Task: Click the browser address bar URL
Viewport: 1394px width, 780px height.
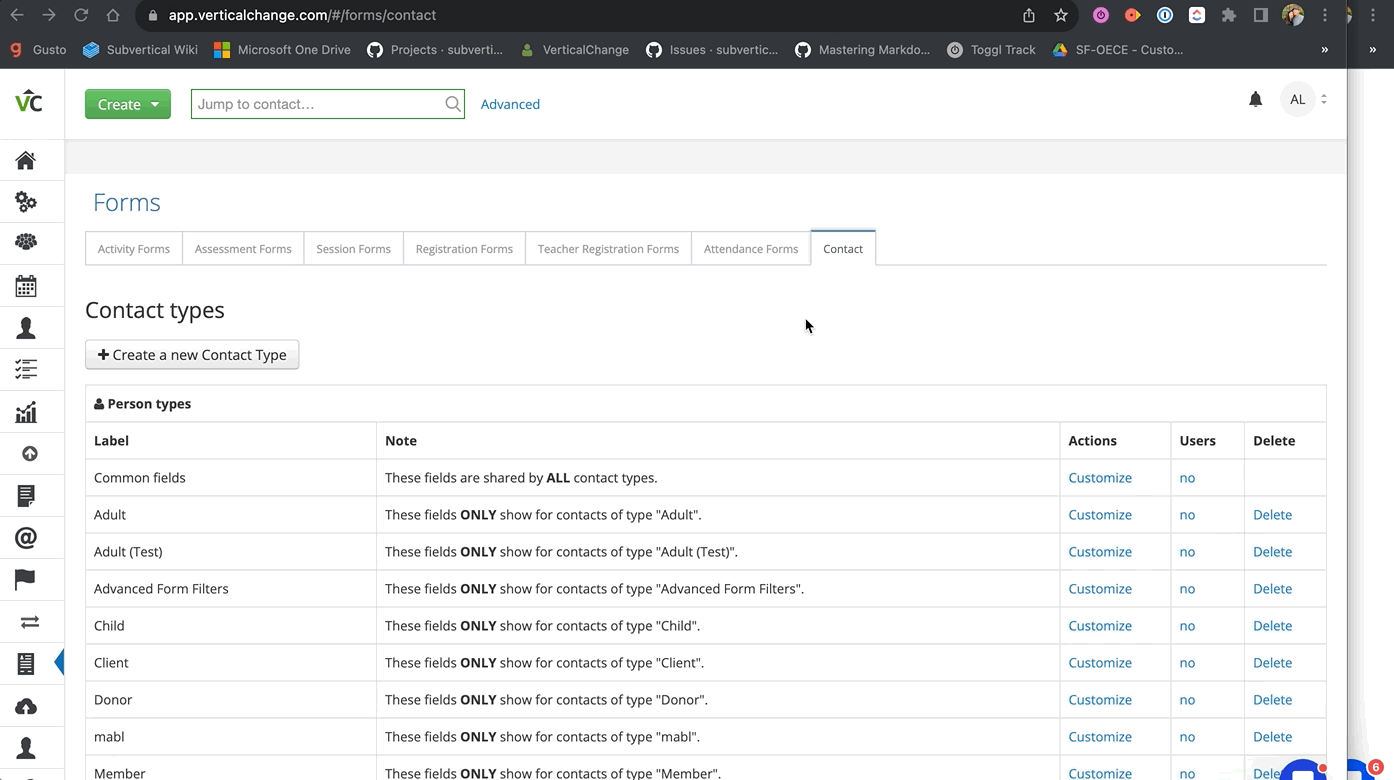Action: coord(302,15)
